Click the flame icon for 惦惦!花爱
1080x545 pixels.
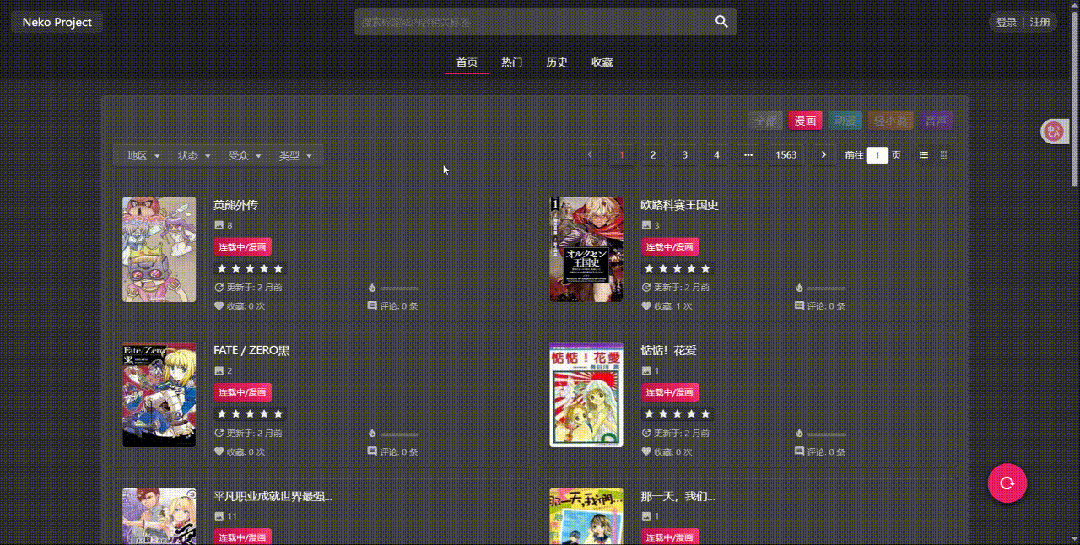(x=799, y=433)
